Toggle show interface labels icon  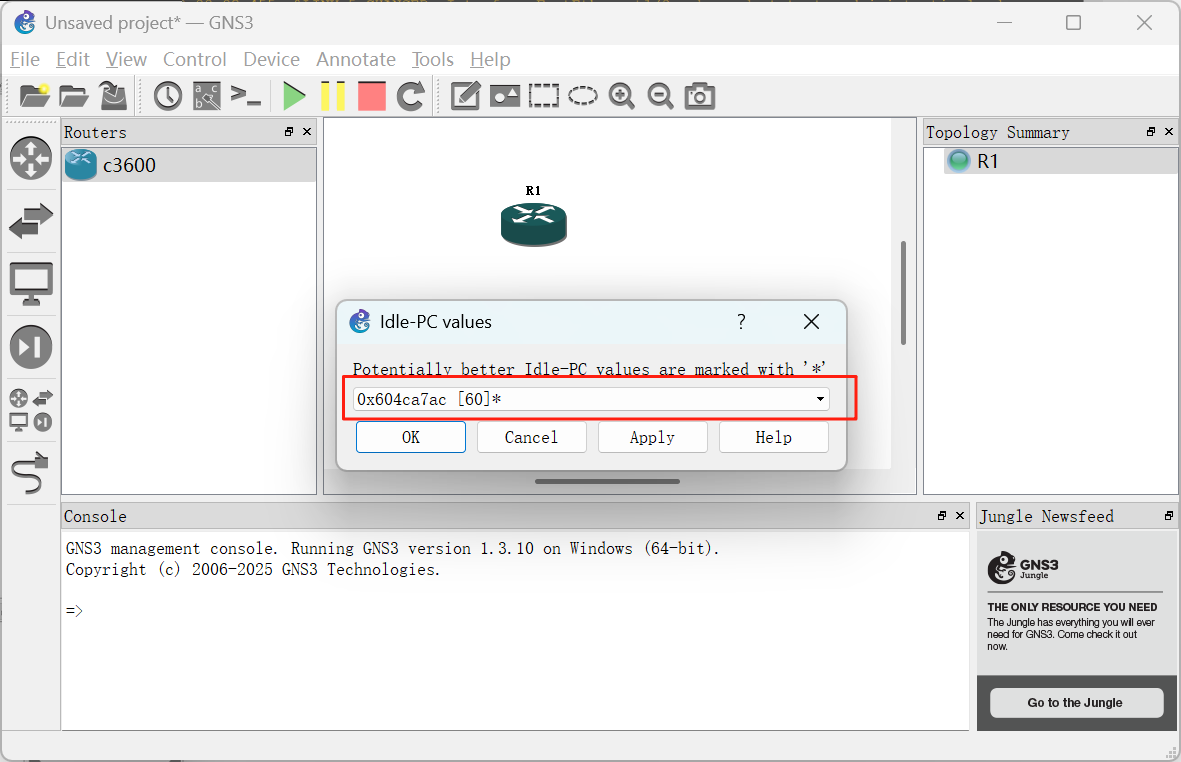click(207, 96)
